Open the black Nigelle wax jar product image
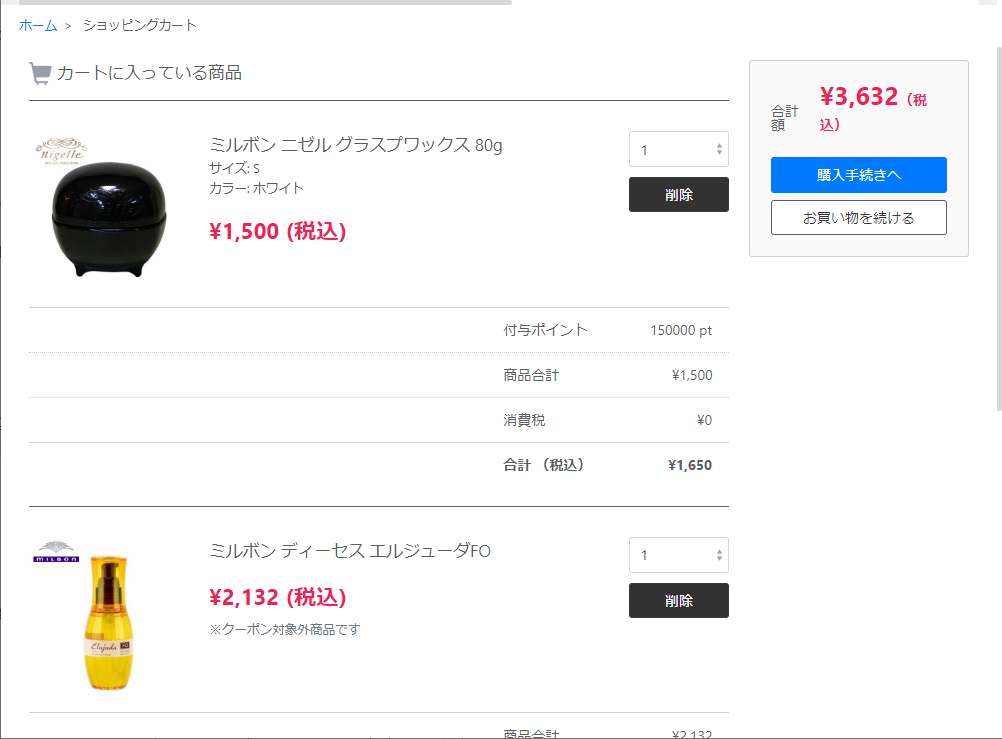The image size is (1002, 739). coord(109,218)
